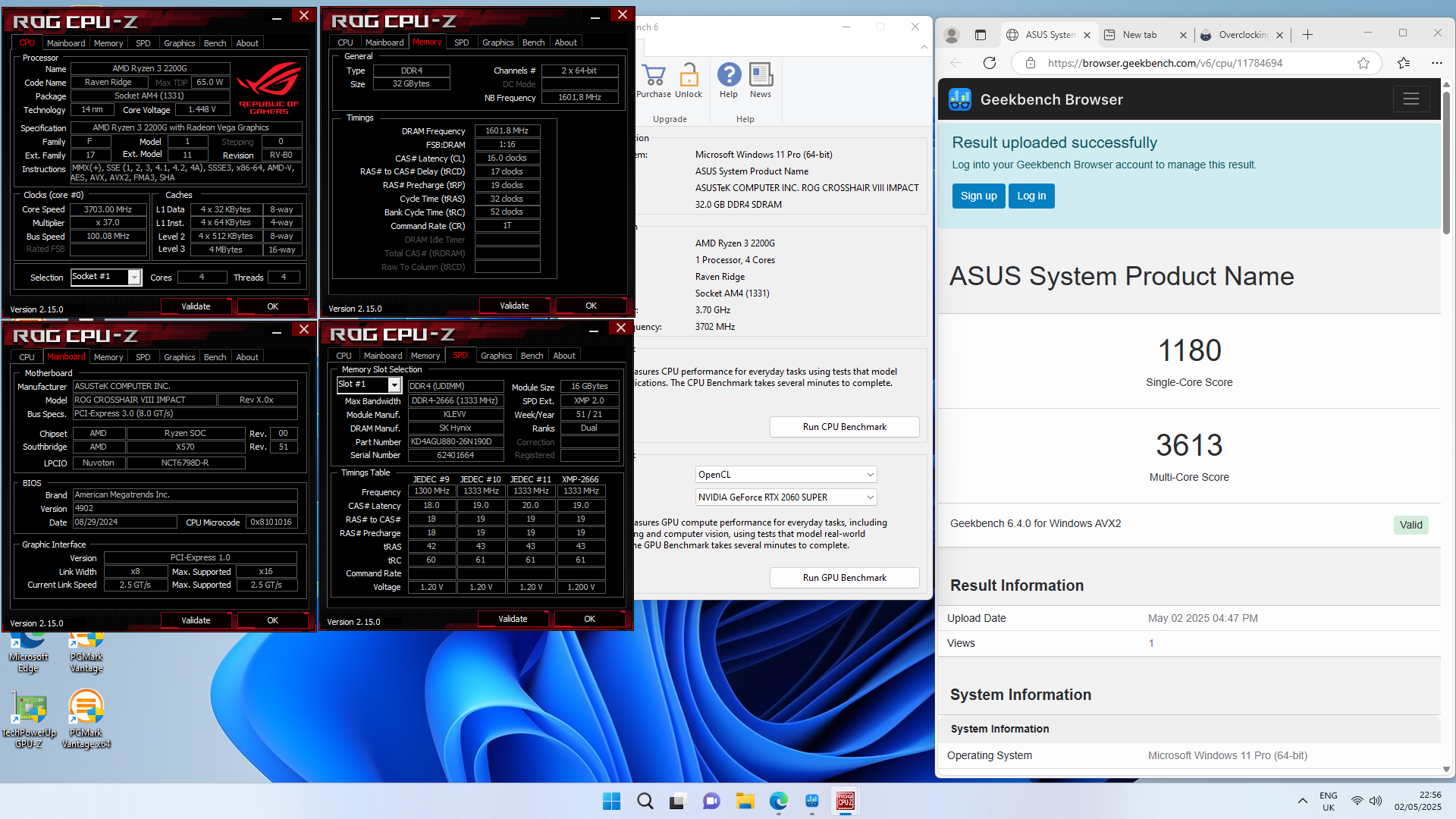The height and width of the screenshot is (819, 1456).
Task: Click Sign up on Geekbench Browser
Action: click(978, 196)
